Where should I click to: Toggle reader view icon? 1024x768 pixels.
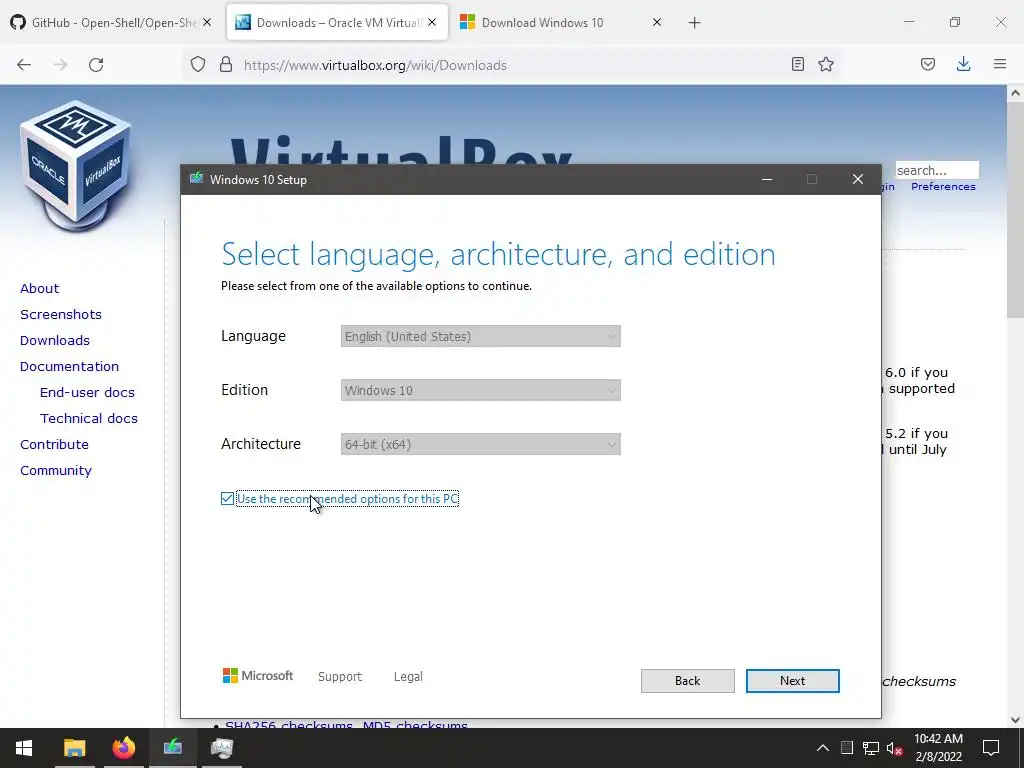797,64
